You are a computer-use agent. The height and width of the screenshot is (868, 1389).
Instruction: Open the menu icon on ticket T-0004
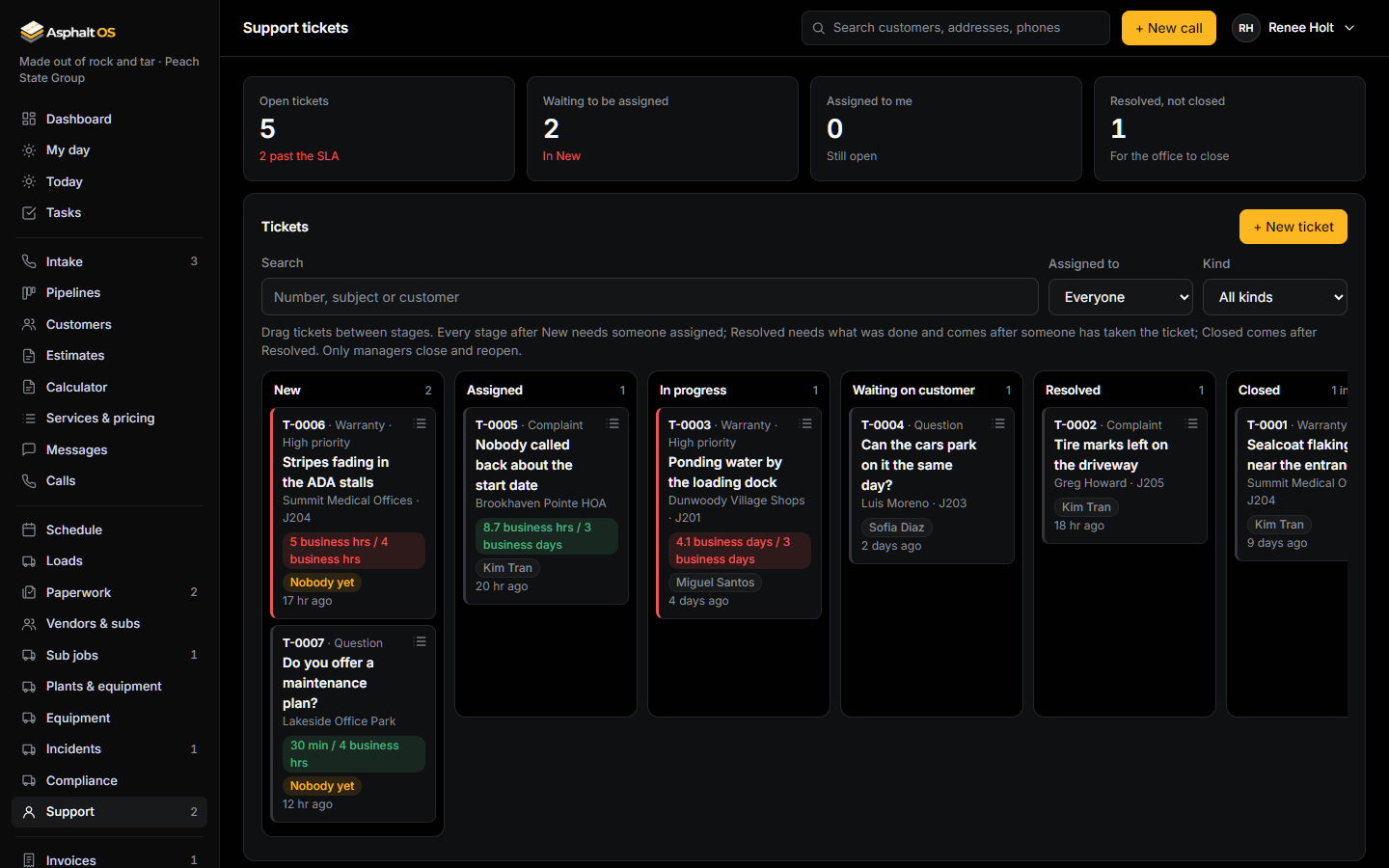coord(999,423)
